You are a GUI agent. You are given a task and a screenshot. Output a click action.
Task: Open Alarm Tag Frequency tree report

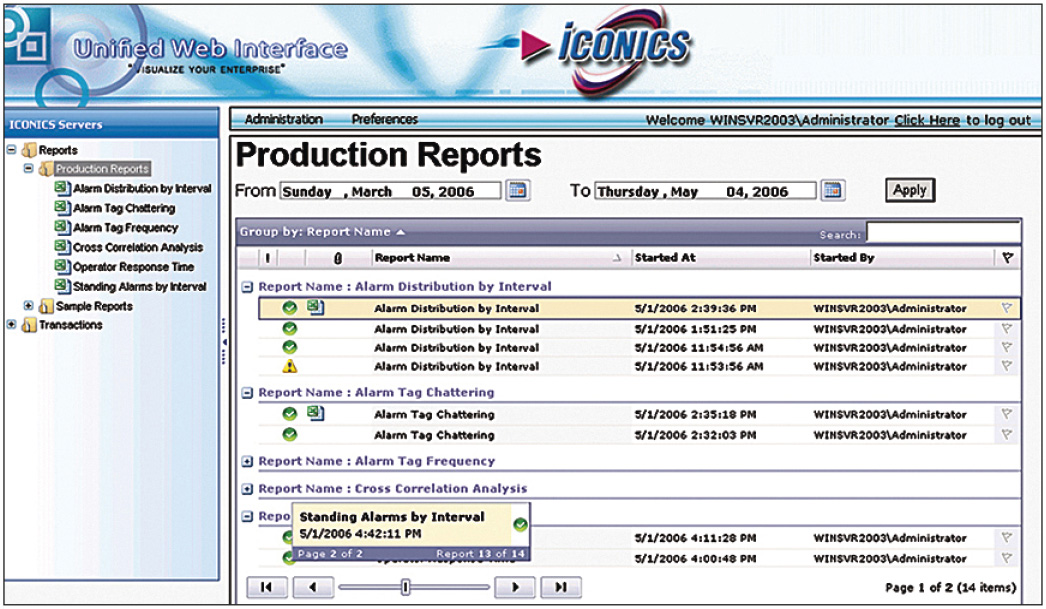coord(125,227)
